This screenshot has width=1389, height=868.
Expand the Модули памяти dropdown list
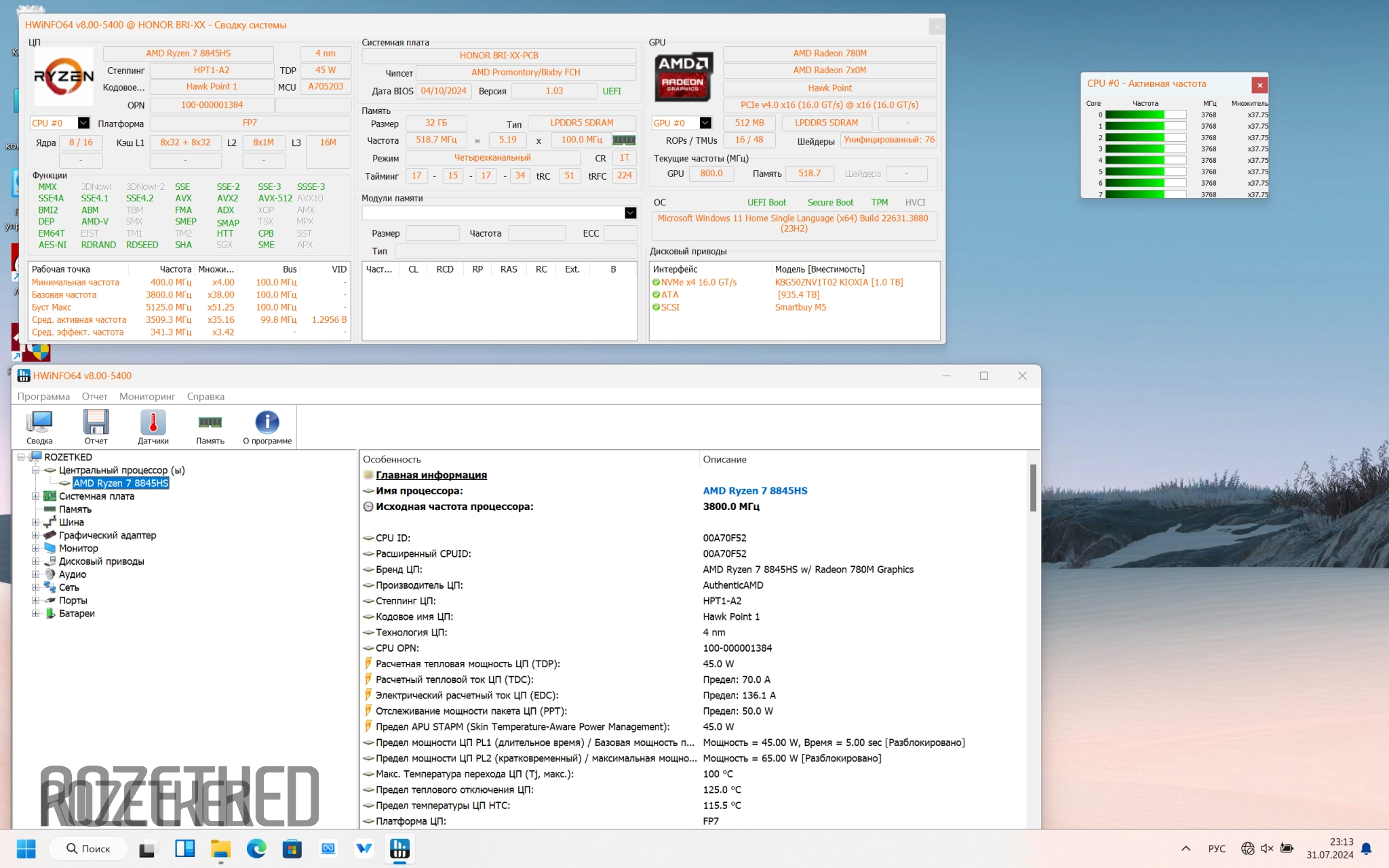click(x=630, y=213)
